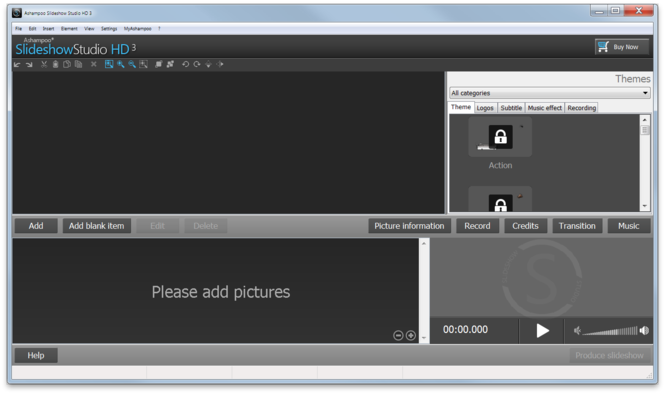Select the second locked theme thumbnail

click(x=500, y=199)
